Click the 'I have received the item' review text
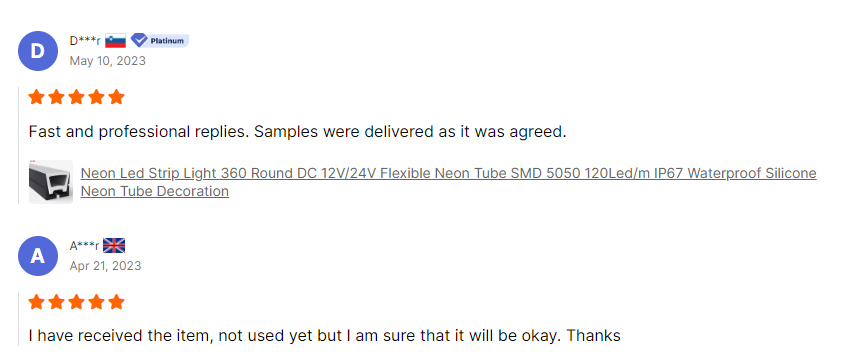Viewport: 846px width, 362px height. pyautogui.click(x=324, y=336)
